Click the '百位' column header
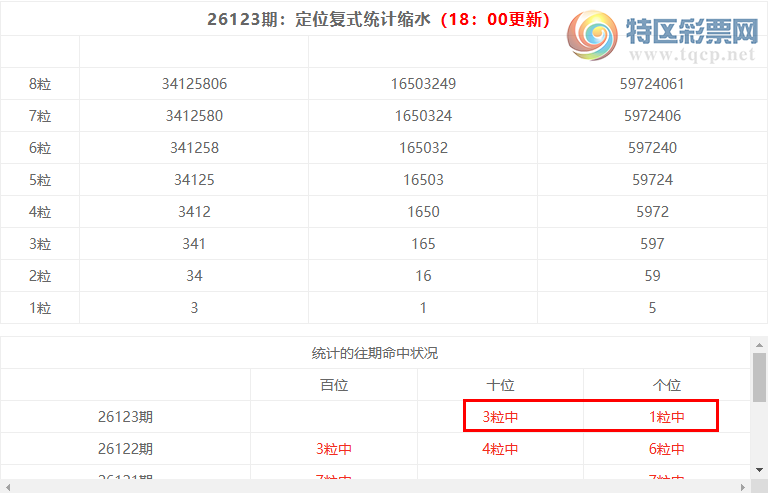Image resolution: width=768 pixels, height=493 pixels. (x=334, y=385)
